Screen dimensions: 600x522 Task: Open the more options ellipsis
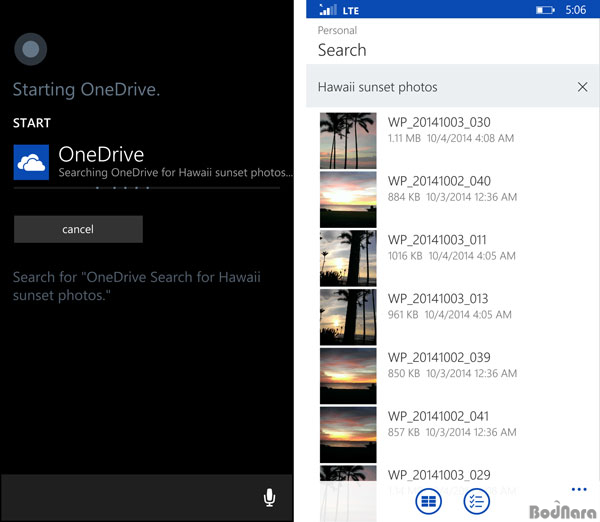coord(579,489)
